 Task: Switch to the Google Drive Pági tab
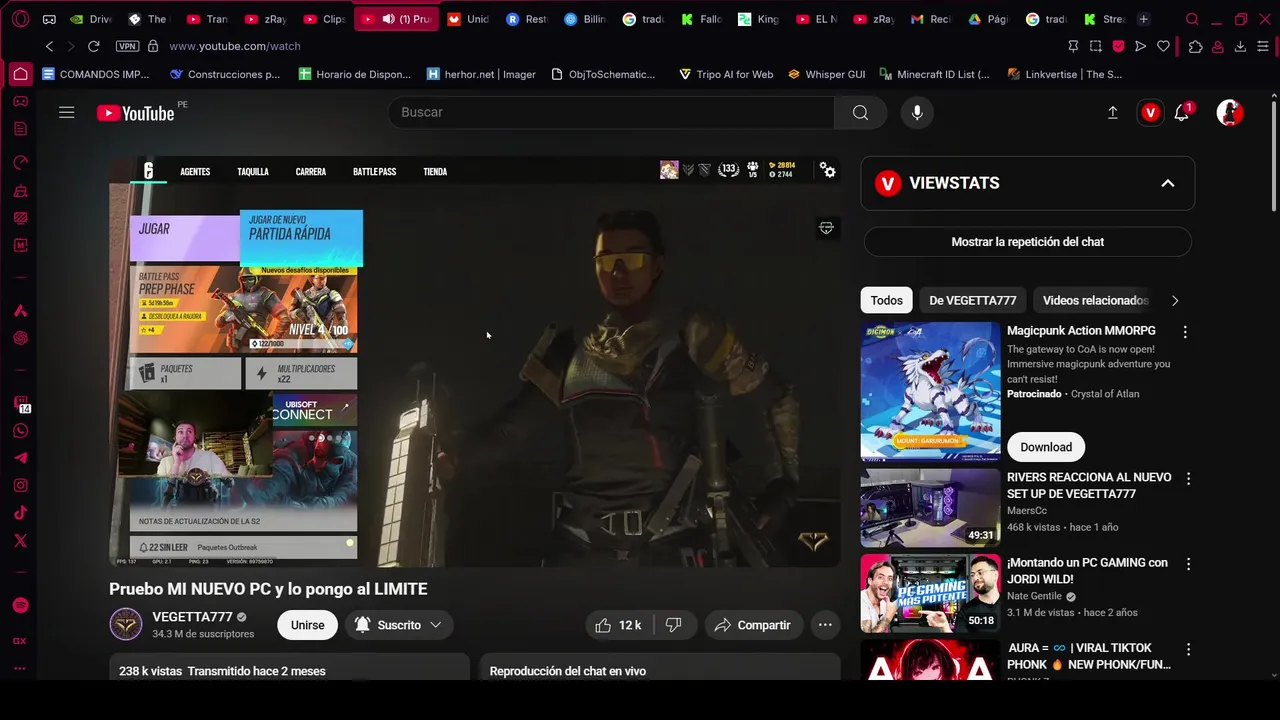click(x=988, y=19)
